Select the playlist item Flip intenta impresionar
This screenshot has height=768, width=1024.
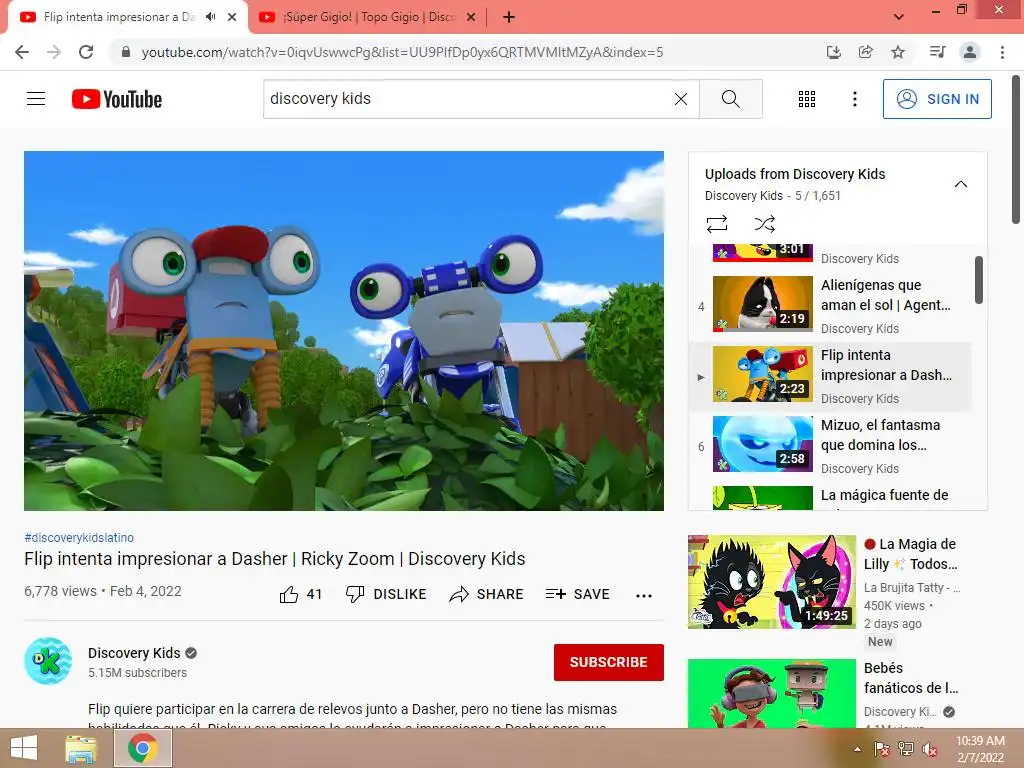(x=829, y=376)
